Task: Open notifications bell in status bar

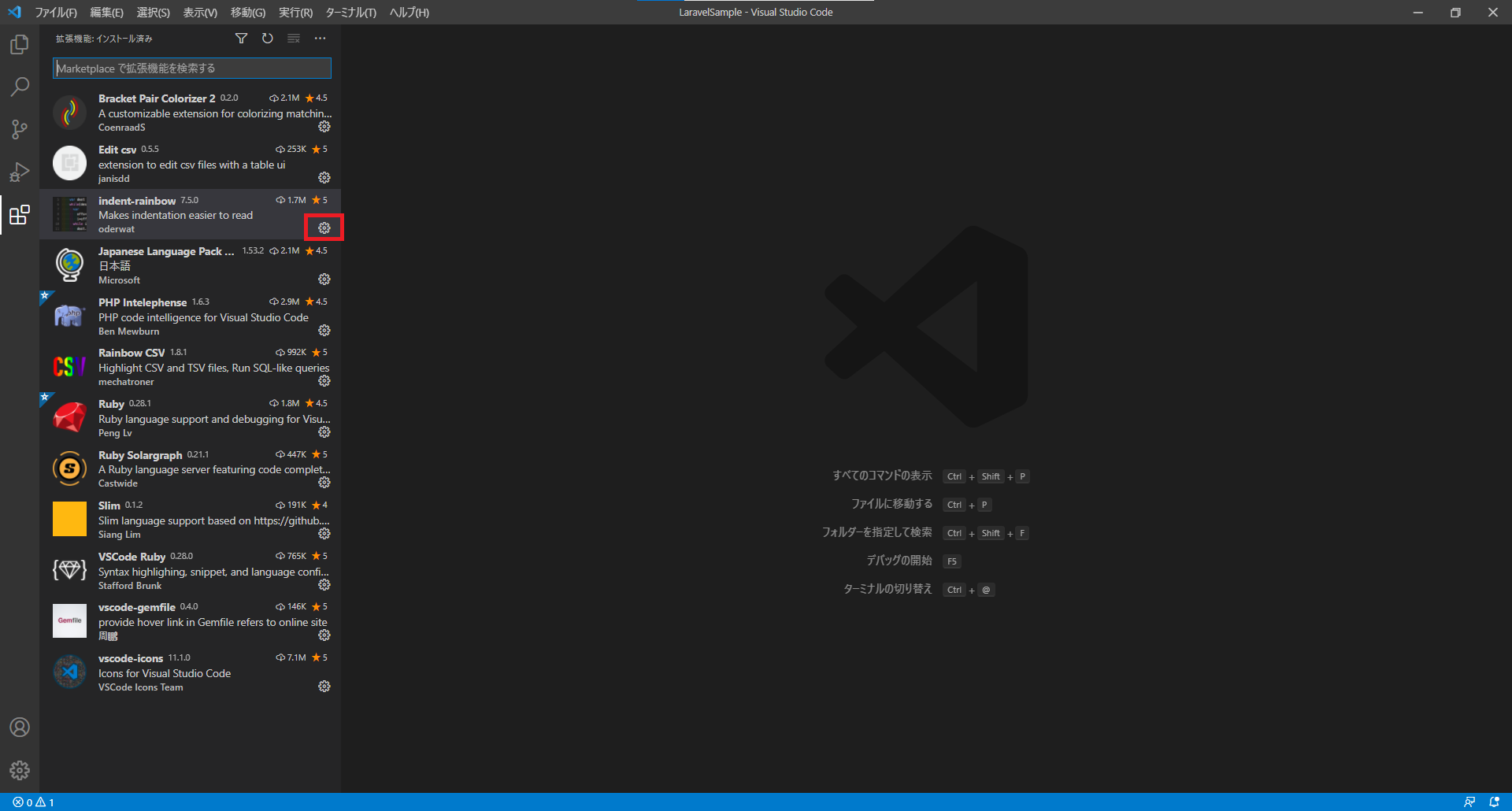Action: pyautogui.click(x=1494, y=802)
